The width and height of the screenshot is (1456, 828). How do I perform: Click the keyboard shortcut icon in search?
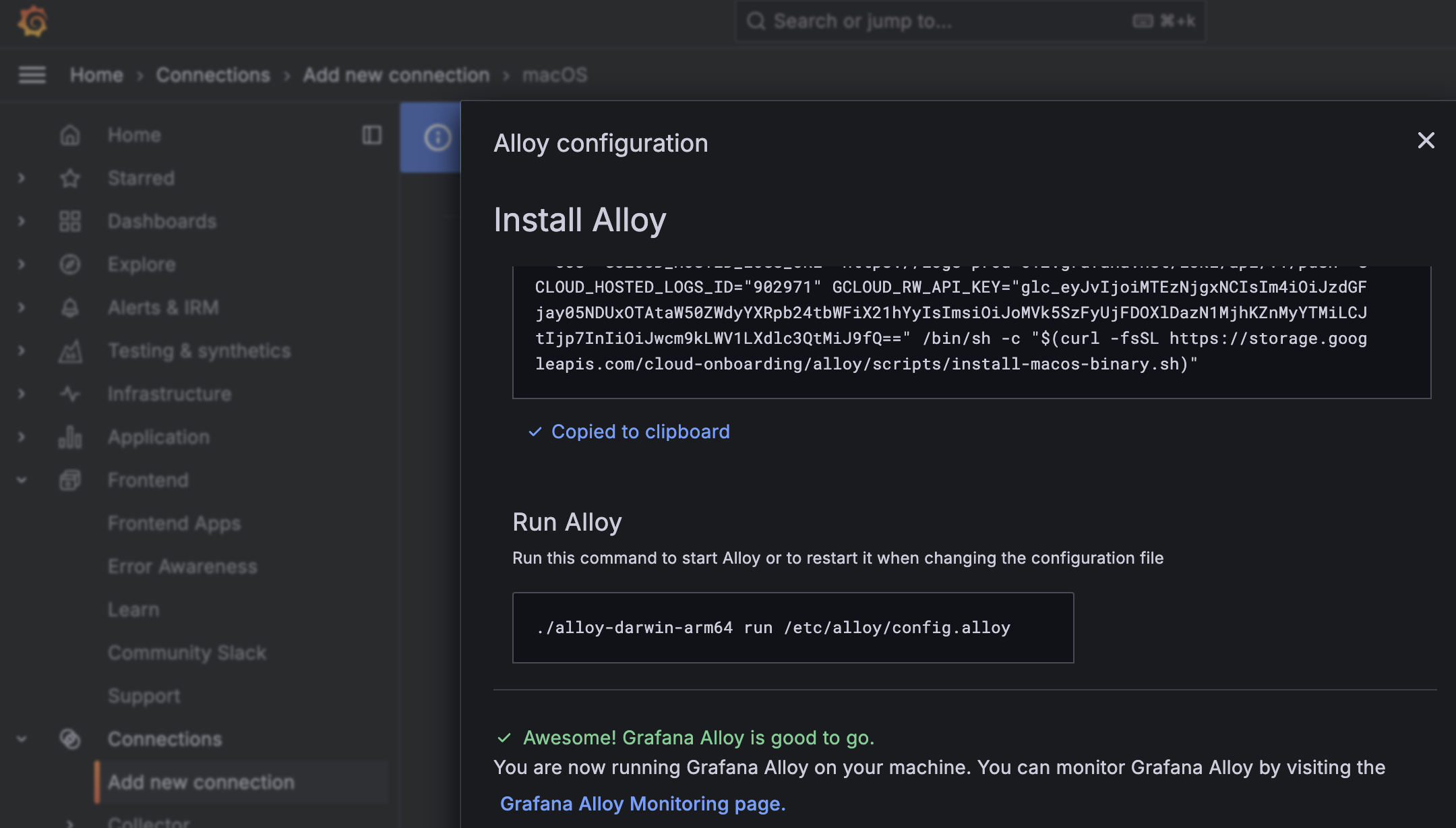(x=1143, y=22)
